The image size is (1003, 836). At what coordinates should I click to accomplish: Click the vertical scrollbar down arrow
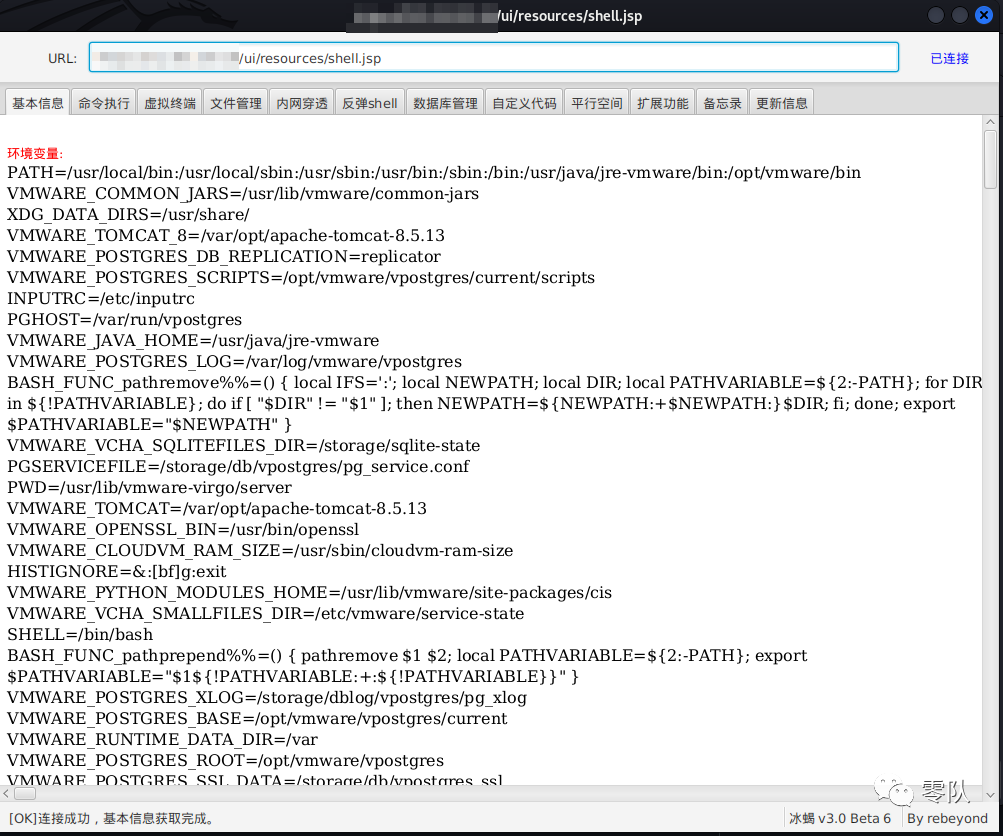(990, 794)
